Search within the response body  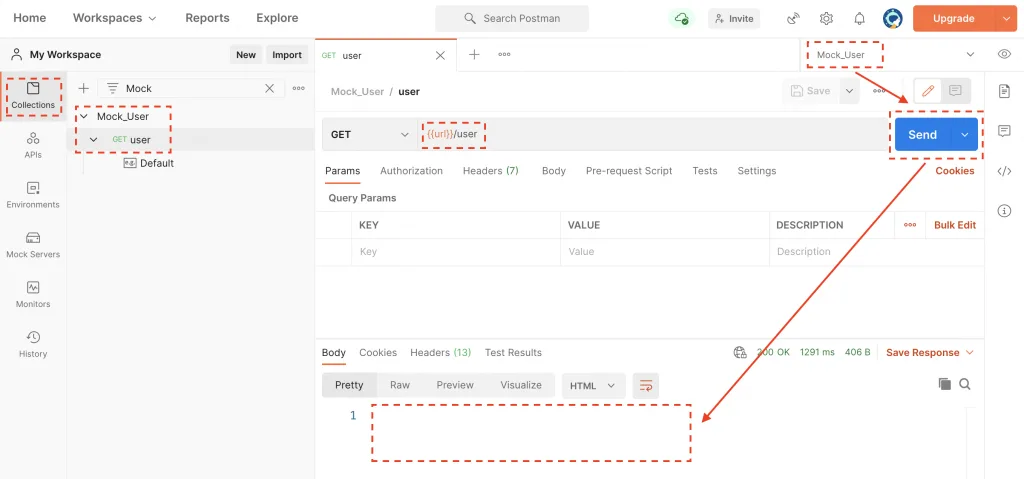(965, 384)
